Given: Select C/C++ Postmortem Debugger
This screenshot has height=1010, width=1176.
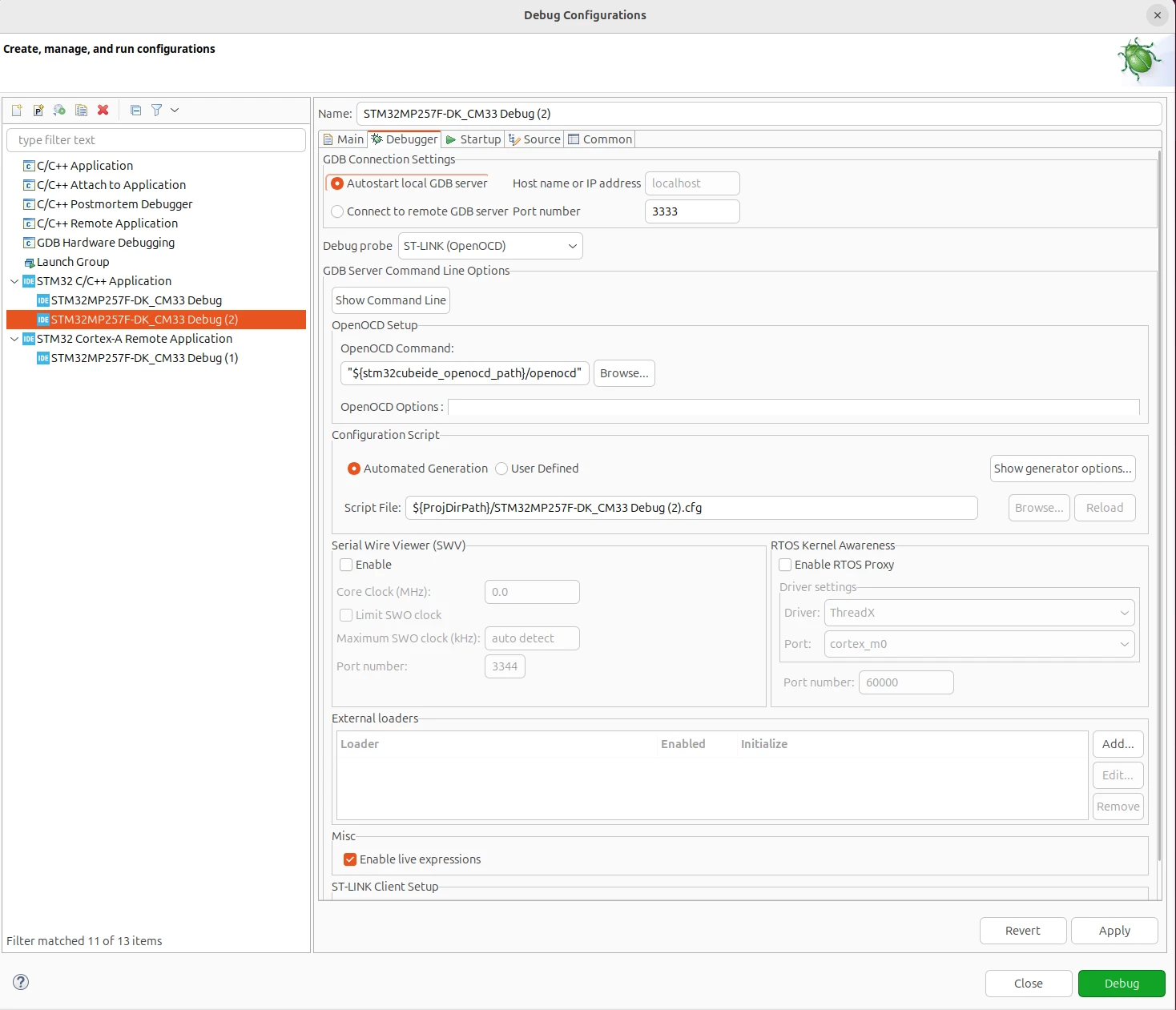Looking at the screenshot, I should click(x=115, y=204).
